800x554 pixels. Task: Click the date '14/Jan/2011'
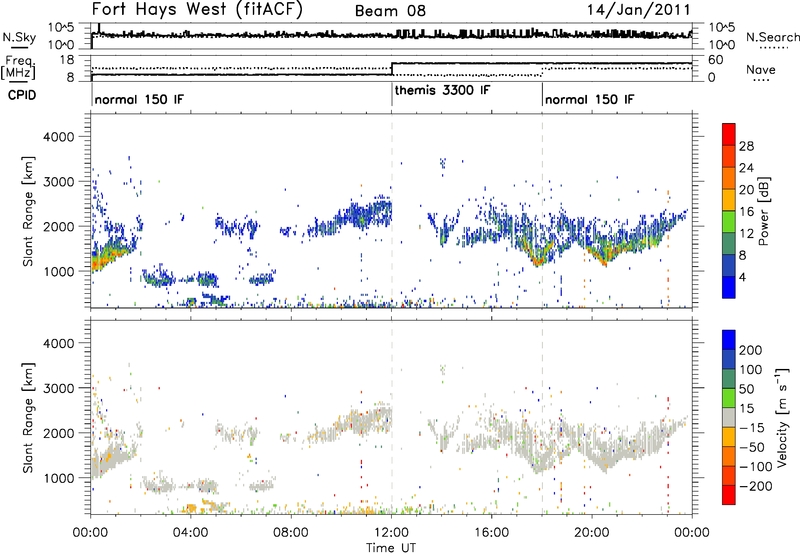click(638, 10)
